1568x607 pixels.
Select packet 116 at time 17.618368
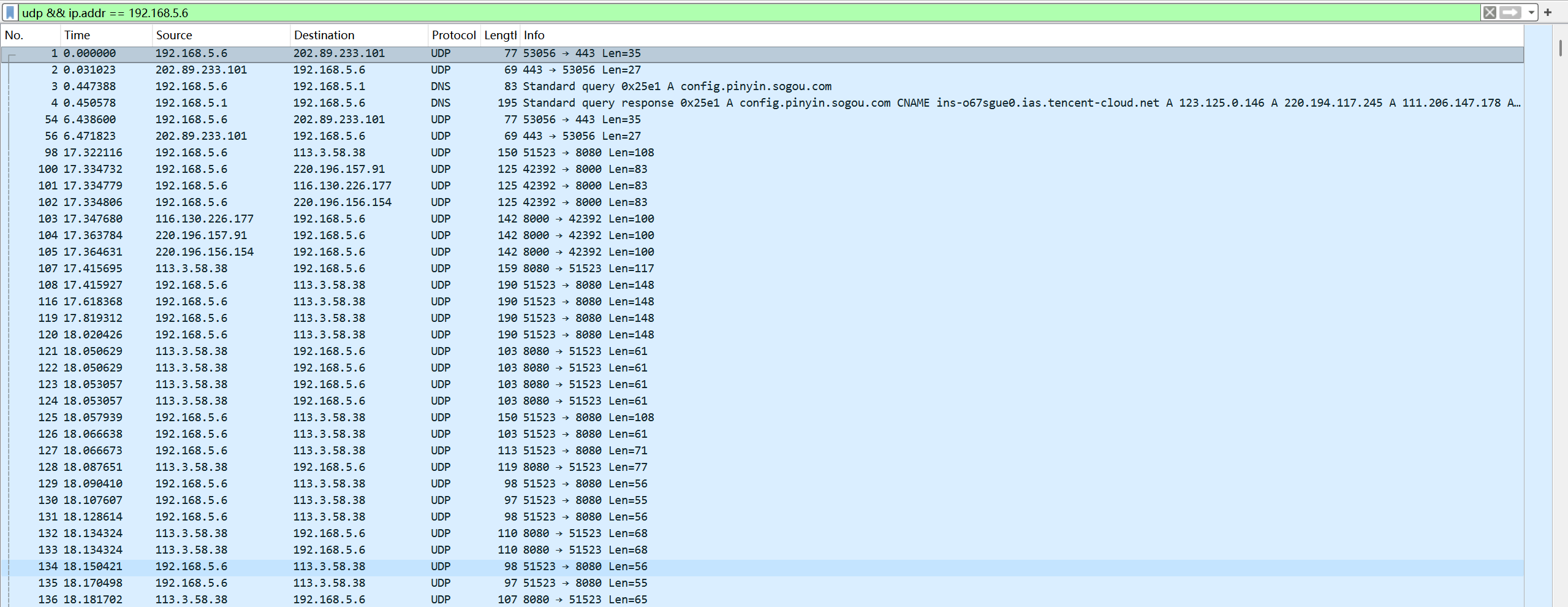762,302
